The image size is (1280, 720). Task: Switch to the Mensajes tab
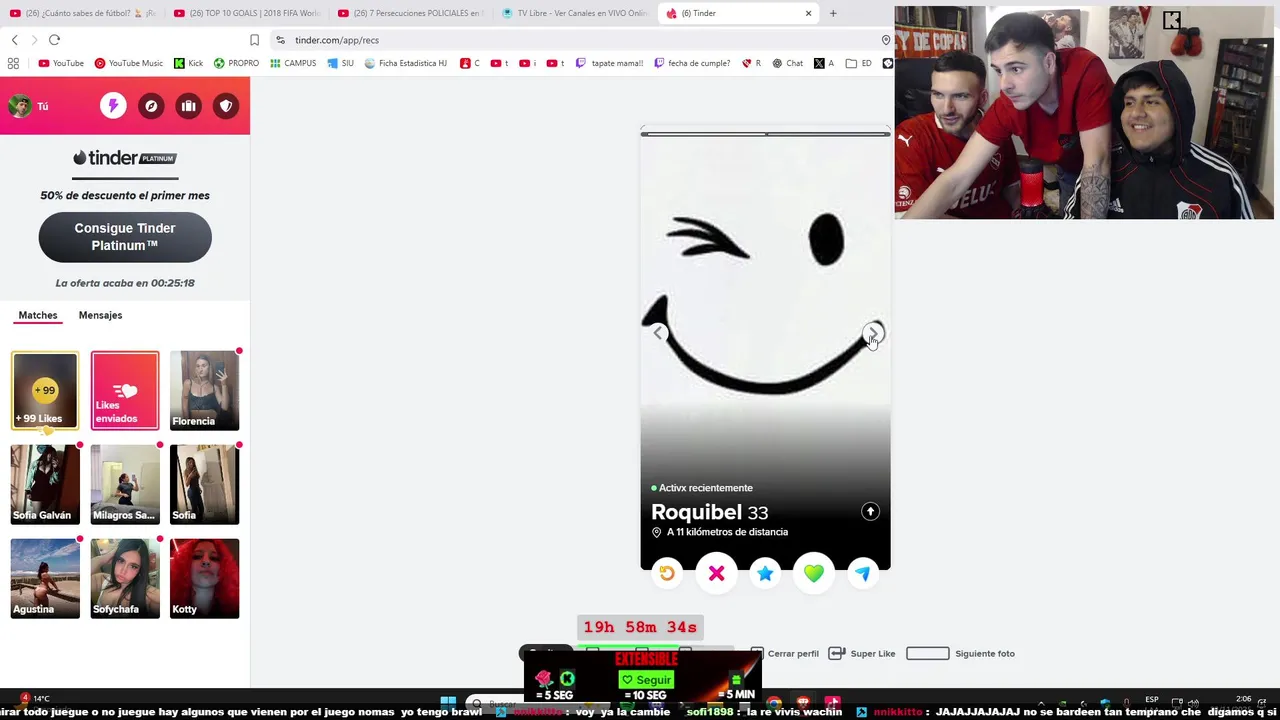pyautogui.click(x=100, y=315)
